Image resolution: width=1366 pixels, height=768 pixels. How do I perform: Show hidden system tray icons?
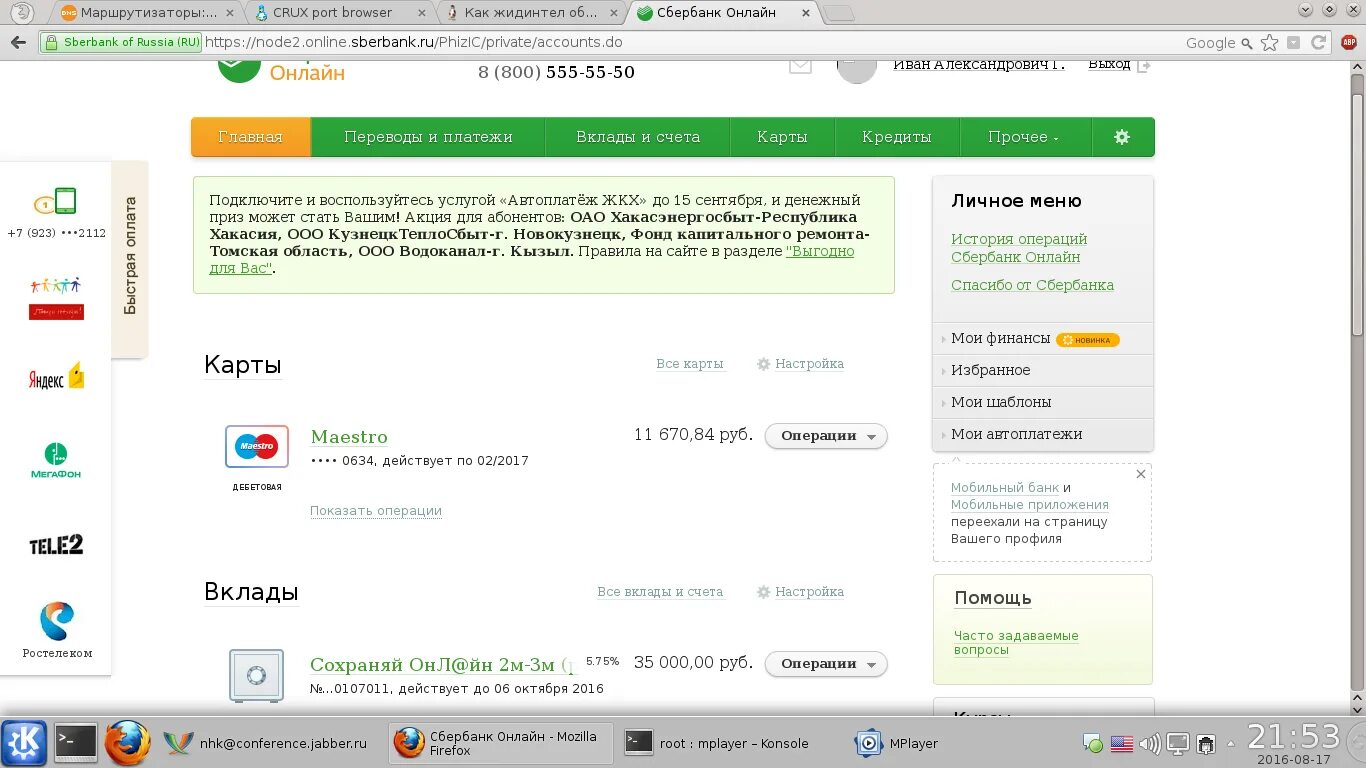[x=1232, y=744]
